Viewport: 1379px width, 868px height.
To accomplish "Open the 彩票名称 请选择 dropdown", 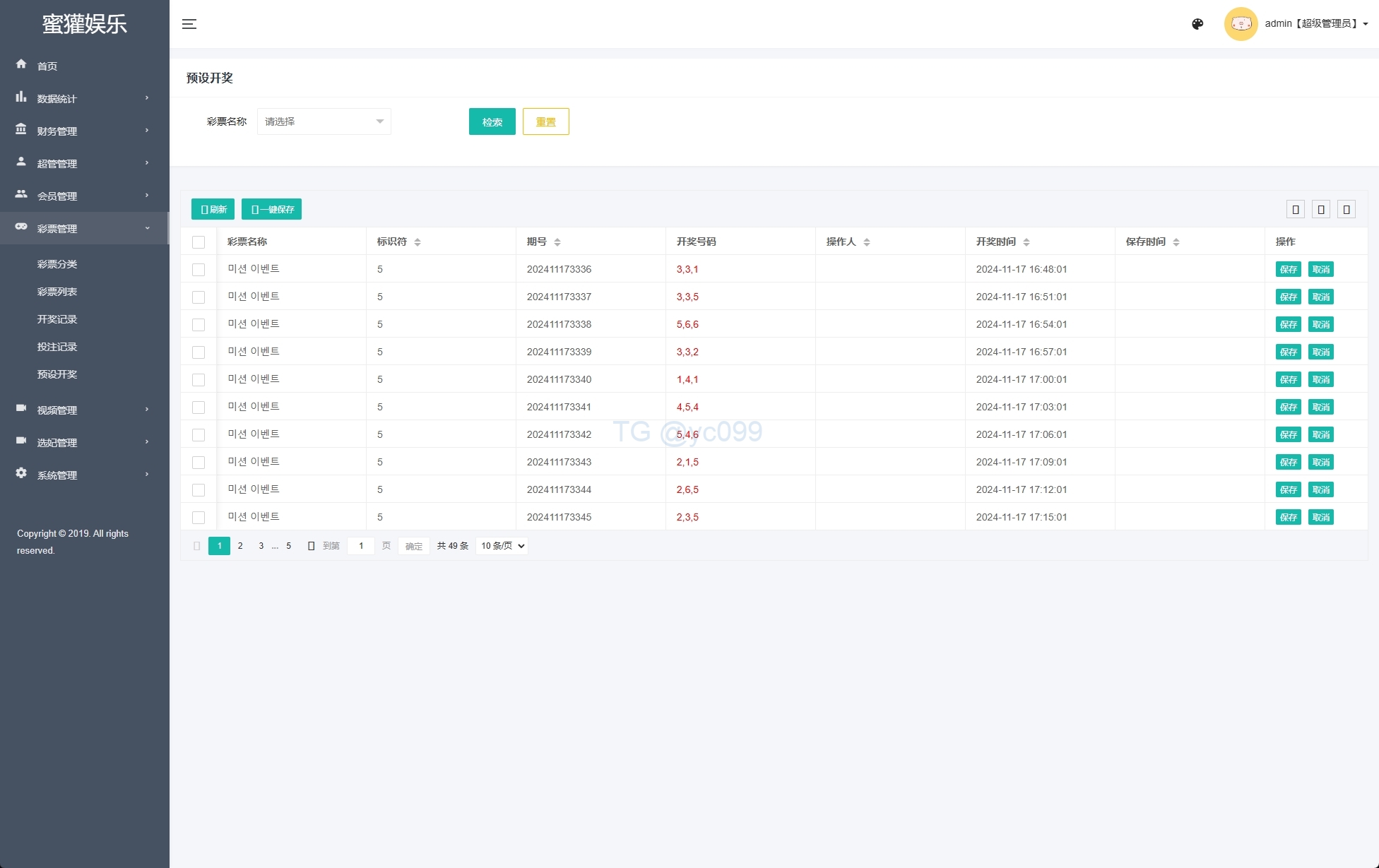I will point(324,121).
